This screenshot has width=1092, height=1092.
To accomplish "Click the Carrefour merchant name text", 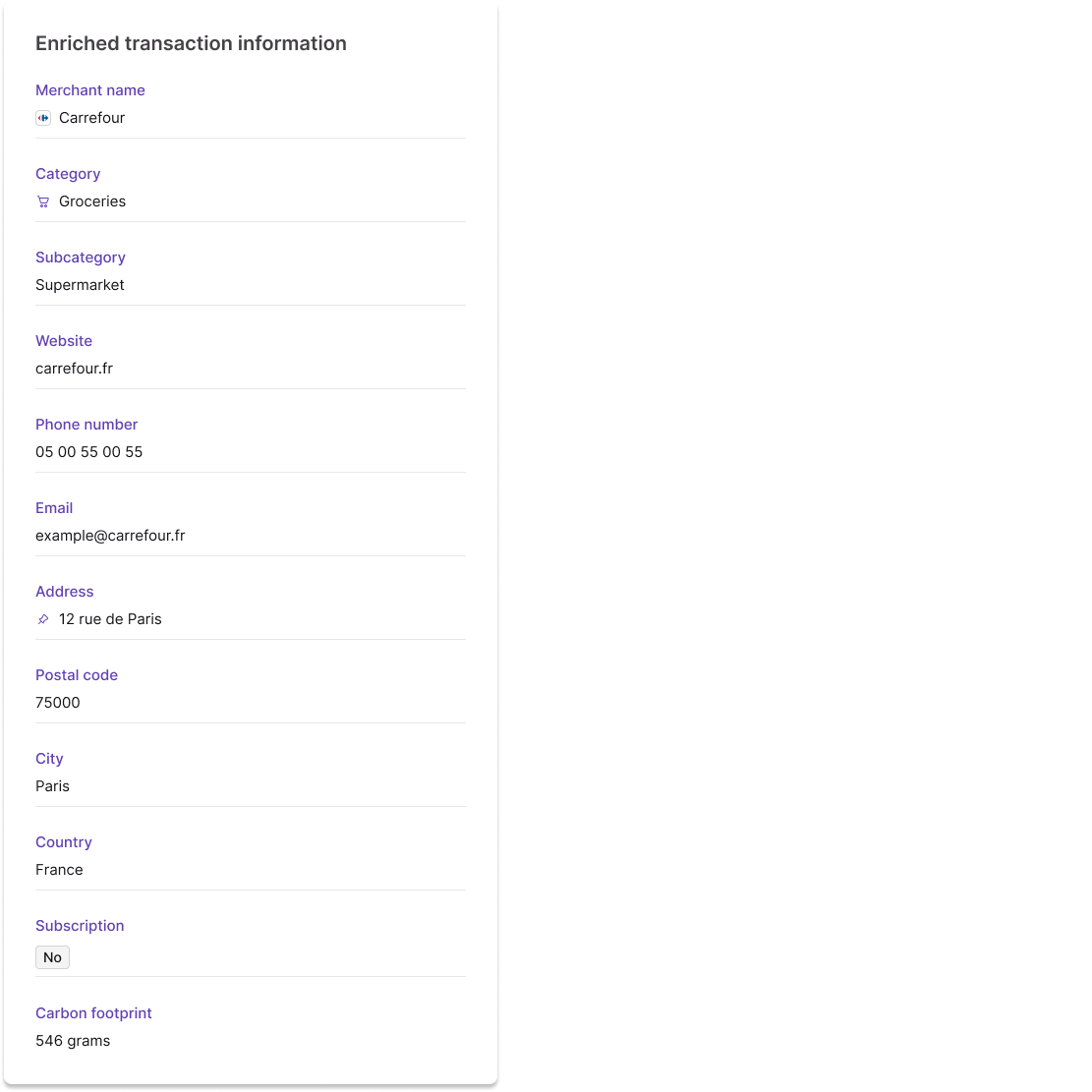I will click(x=91, y=118).
